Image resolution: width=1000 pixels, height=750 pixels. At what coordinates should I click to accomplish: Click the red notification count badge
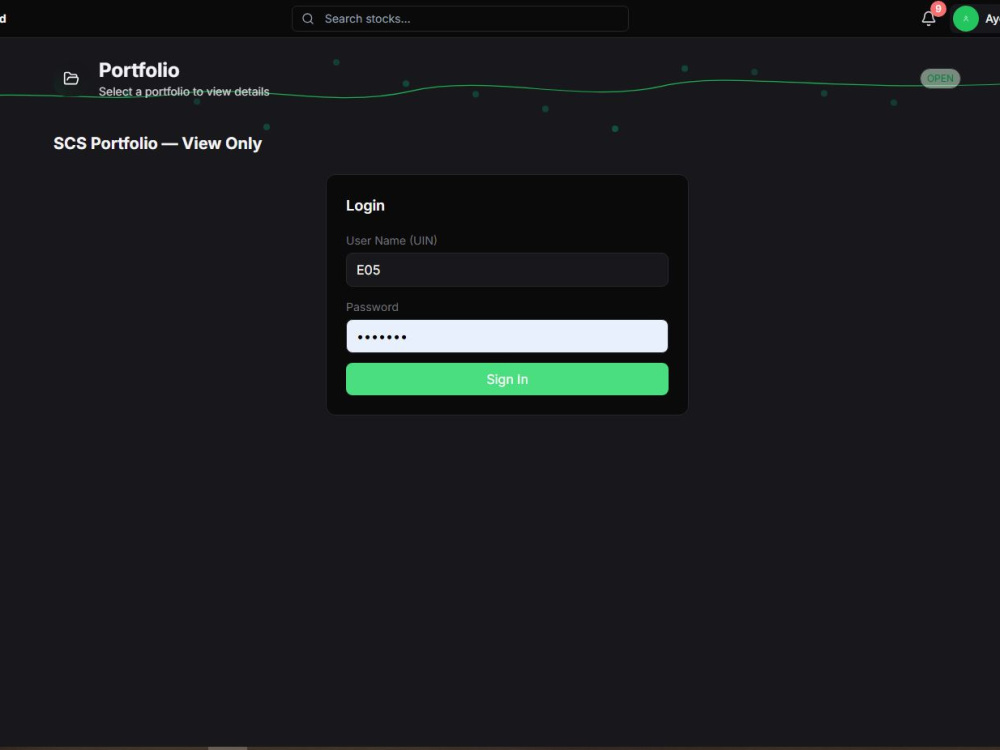click(938, 9)
